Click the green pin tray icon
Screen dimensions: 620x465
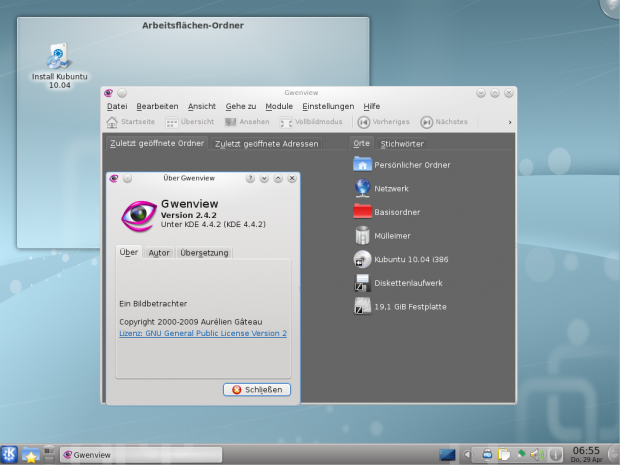[x=520, y=455]
